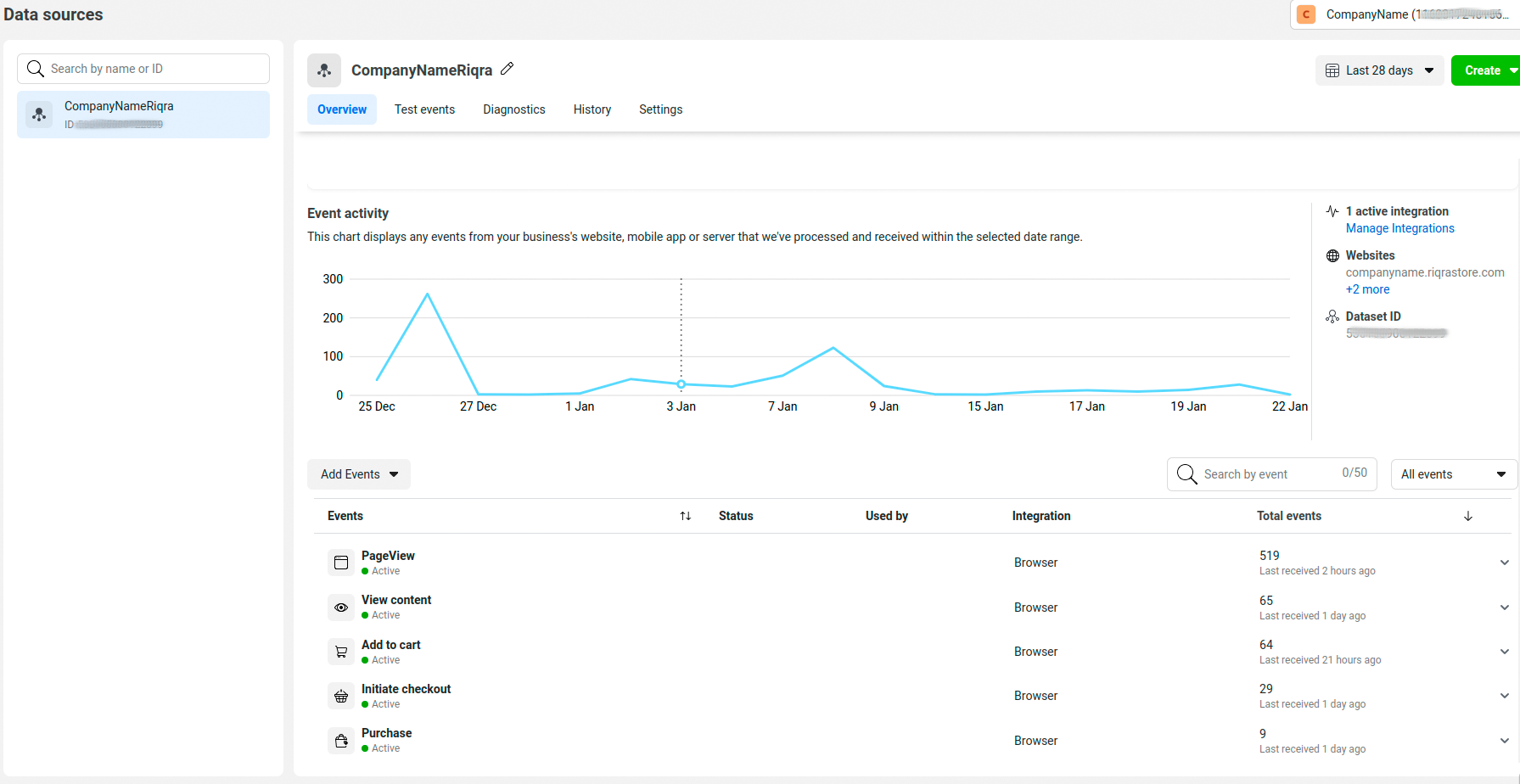Click the 3 Jan data point on chart
Viewport: 1520px width, 784px height.
681,384
